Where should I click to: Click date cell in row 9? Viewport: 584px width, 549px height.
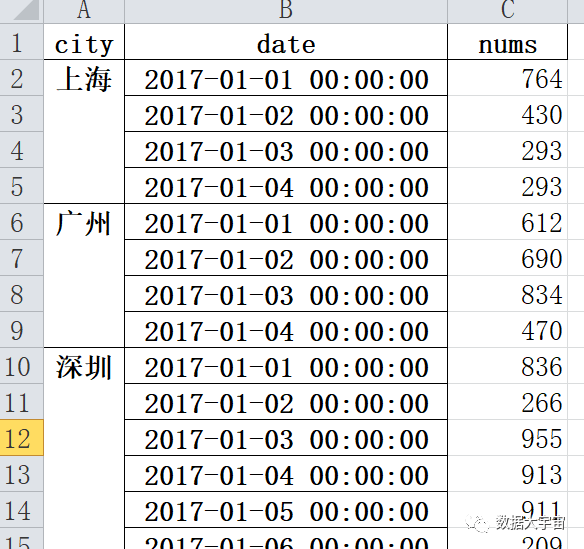pos(286,330)
